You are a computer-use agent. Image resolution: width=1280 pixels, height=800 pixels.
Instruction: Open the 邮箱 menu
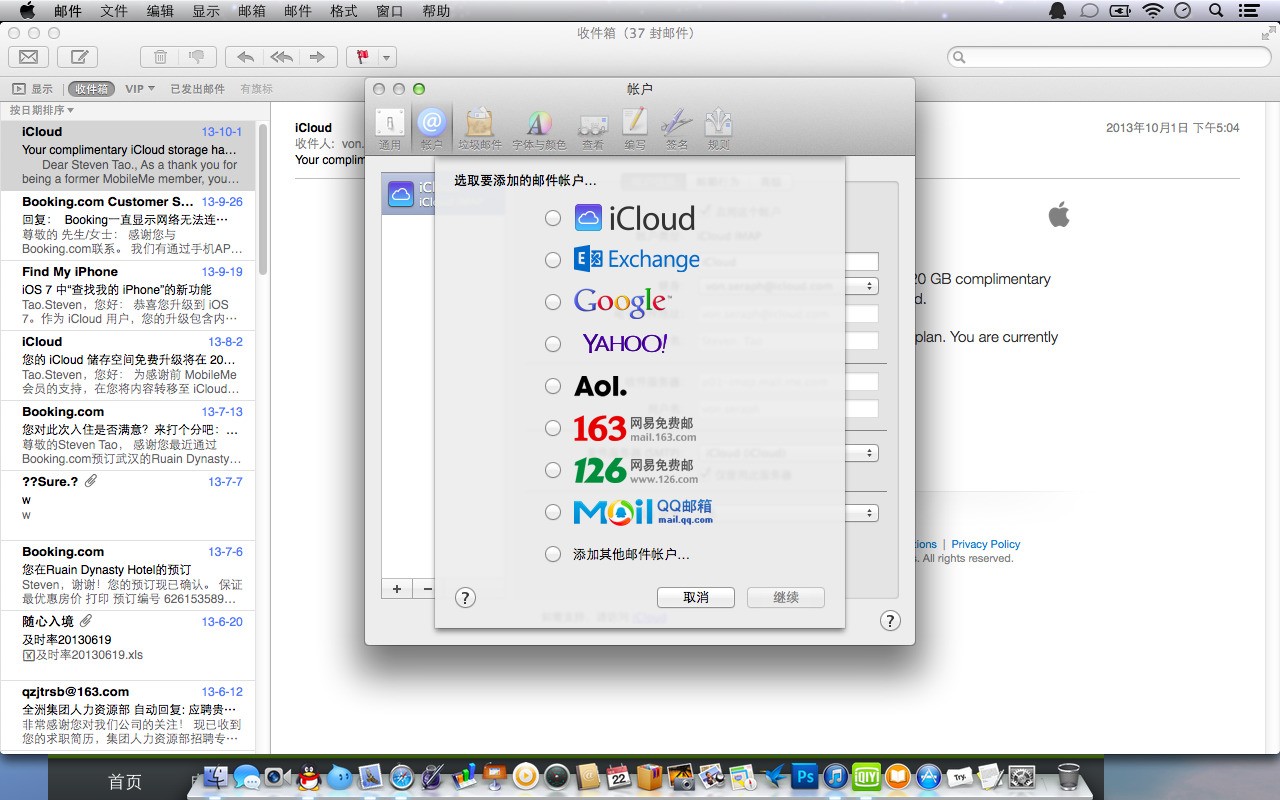(252, 11)
